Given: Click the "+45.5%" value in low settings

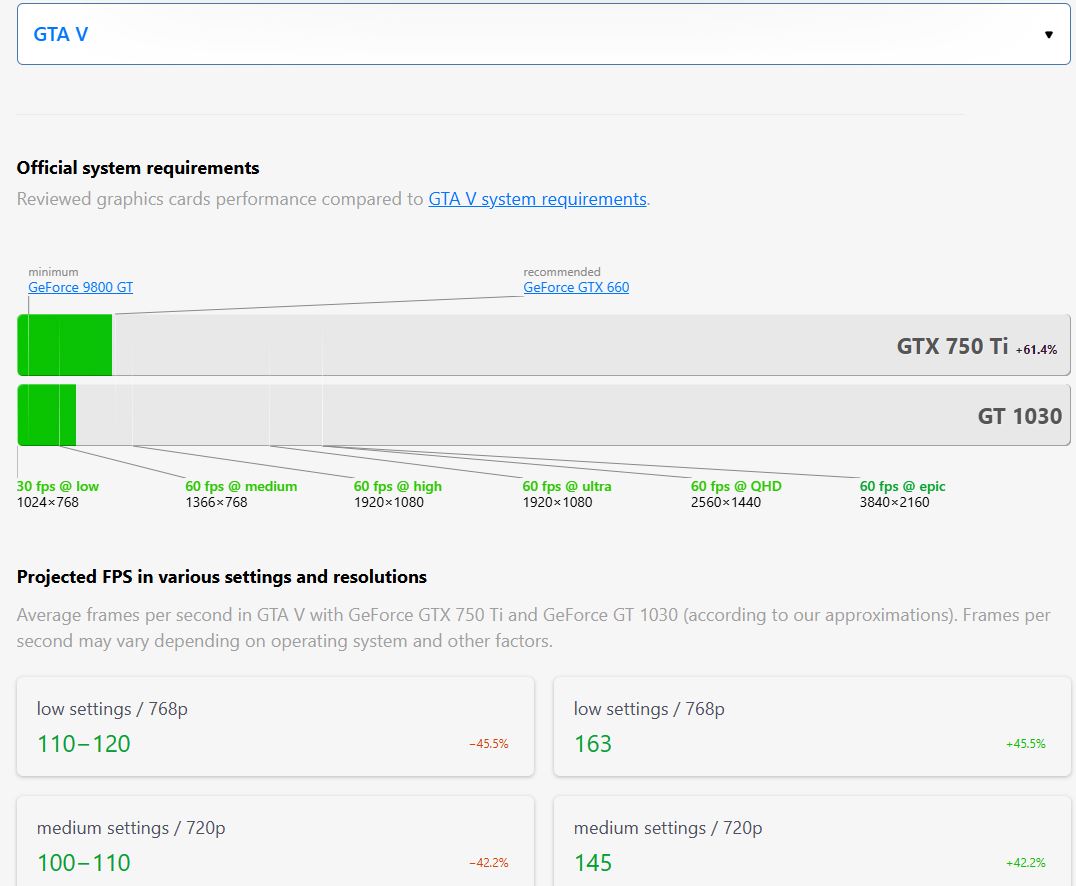Looking at the screenshot, I should [1026, 744].
